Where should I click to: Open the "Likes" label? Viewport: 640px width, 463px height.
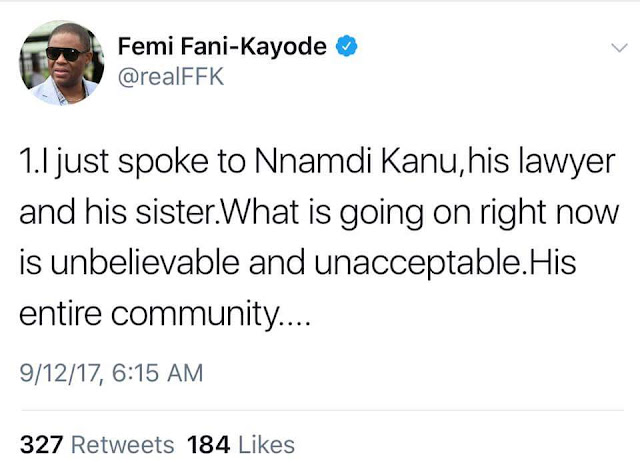[x=265, y=444]
